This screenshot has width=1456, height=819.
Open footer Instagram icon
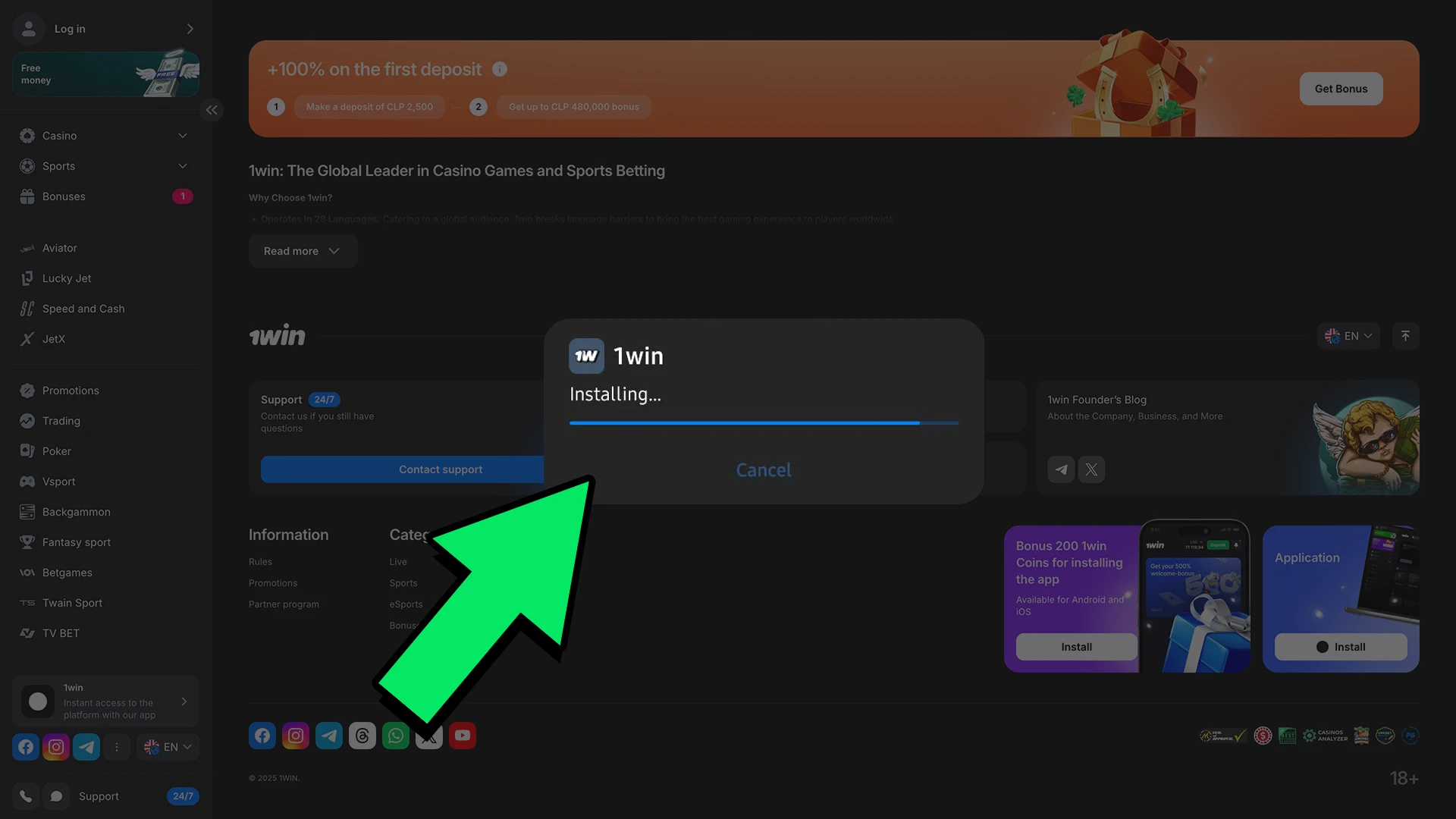(296, 736)
